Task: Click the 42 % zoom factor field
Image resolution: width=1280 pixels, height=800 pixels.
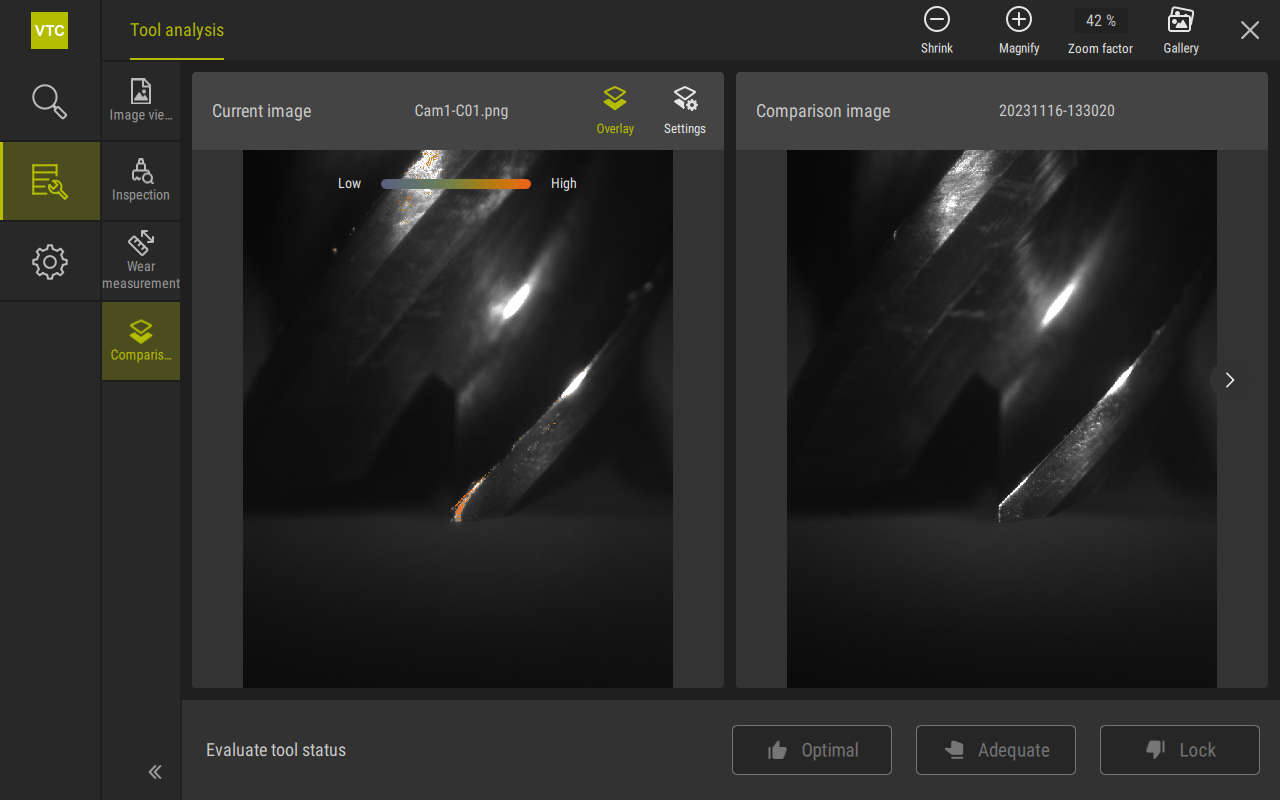Action: pyautogui.click(x=1100, y=21)
